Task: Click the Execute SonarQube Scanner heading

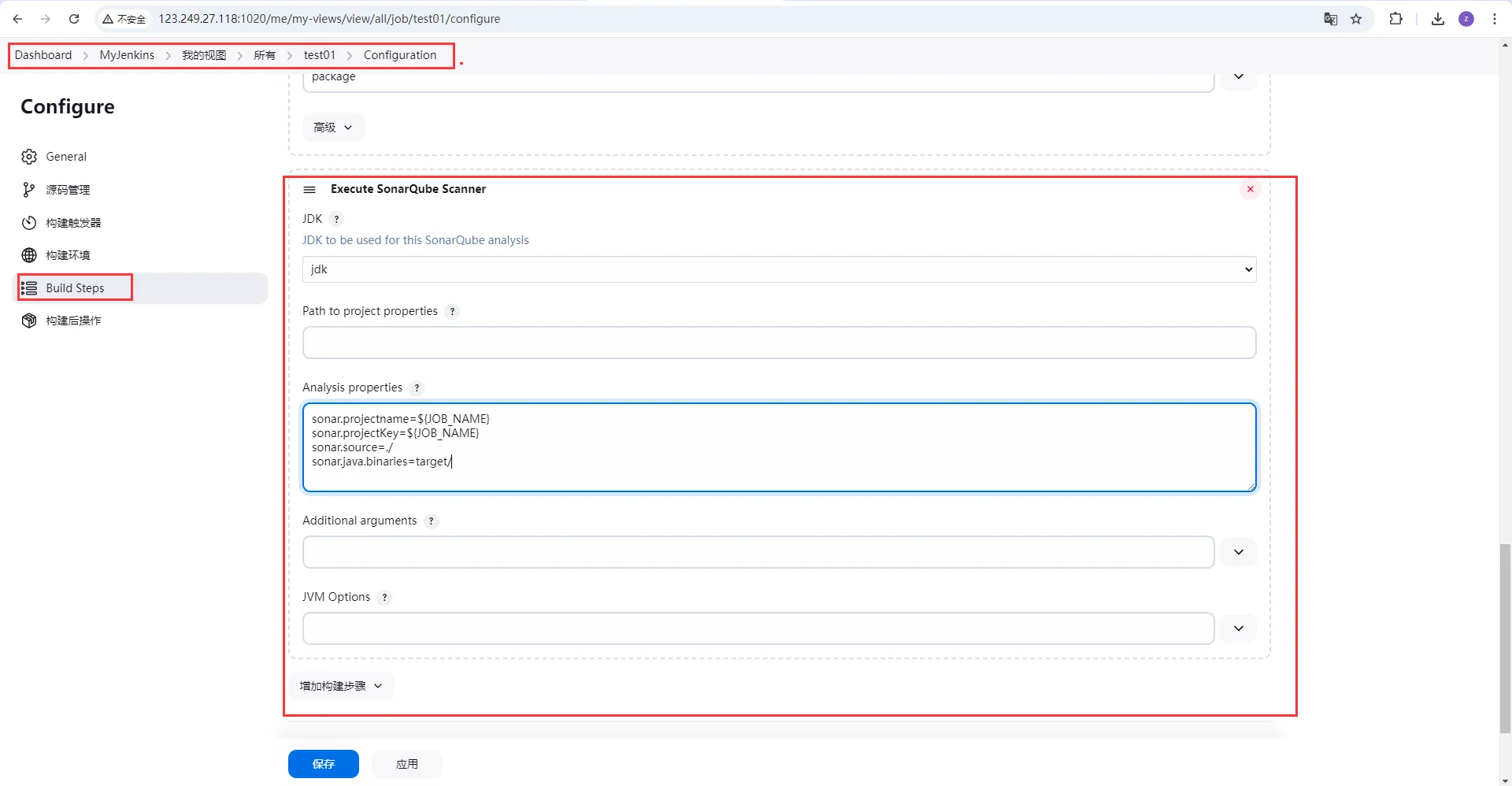Action: click(x=408, y=189)
